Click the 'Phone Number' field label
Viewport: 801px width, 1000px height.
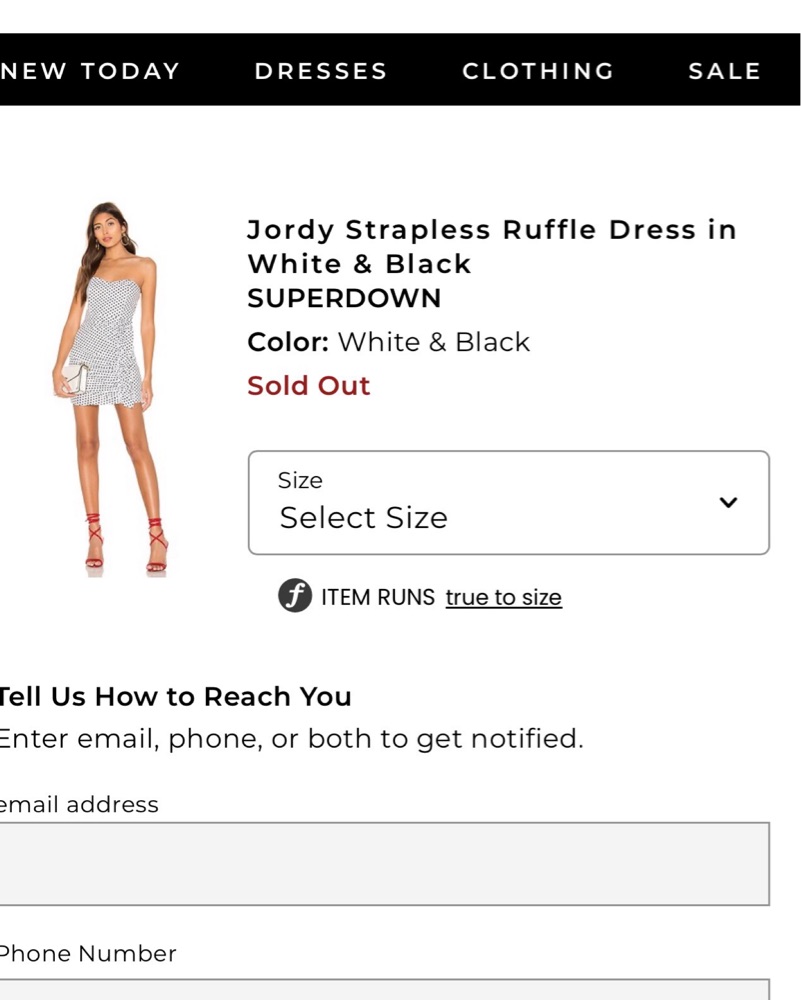(88, 953)
